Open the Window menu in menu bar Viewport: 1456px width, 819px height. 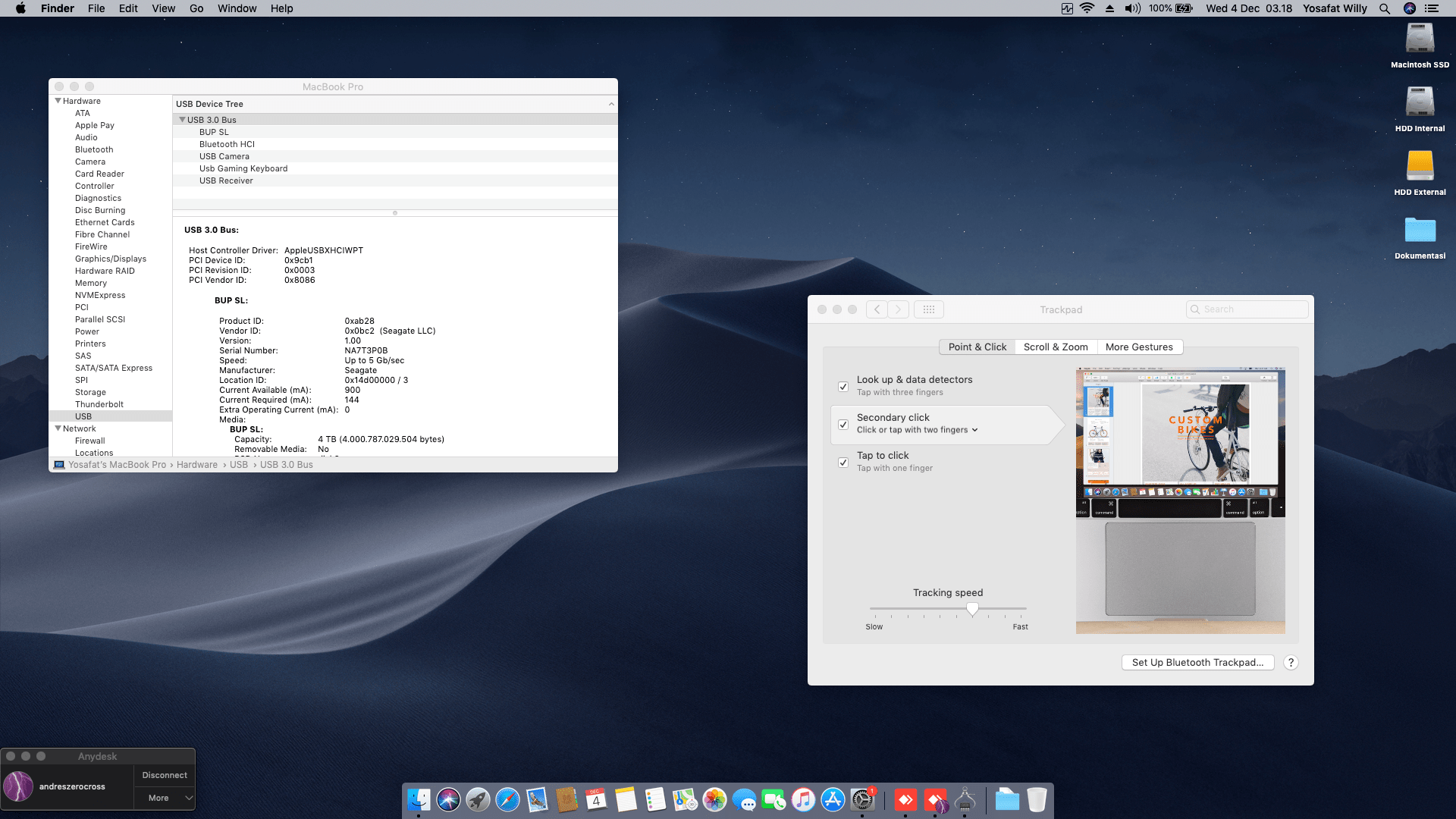point(237,8)
